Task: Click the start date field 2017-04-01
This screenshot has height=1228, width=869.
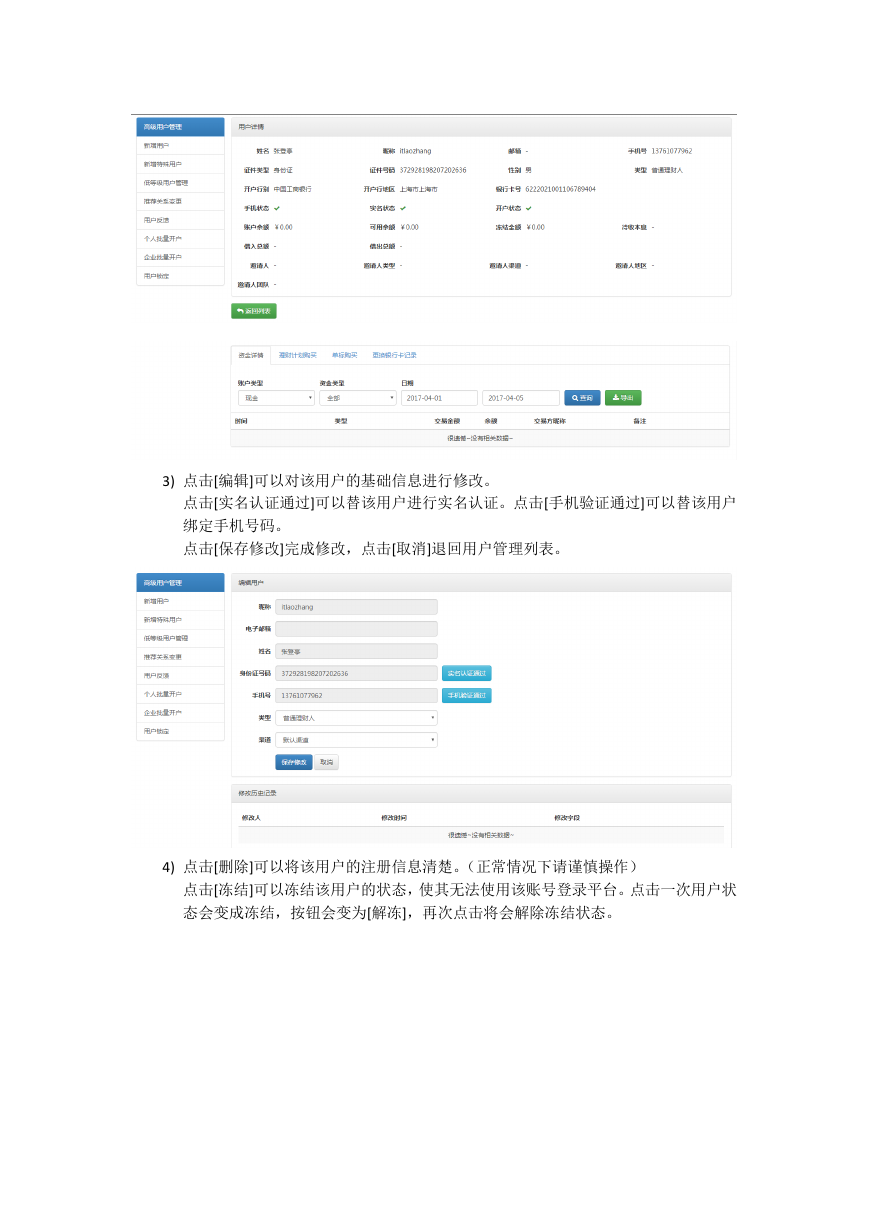Action: coord(440,398)
